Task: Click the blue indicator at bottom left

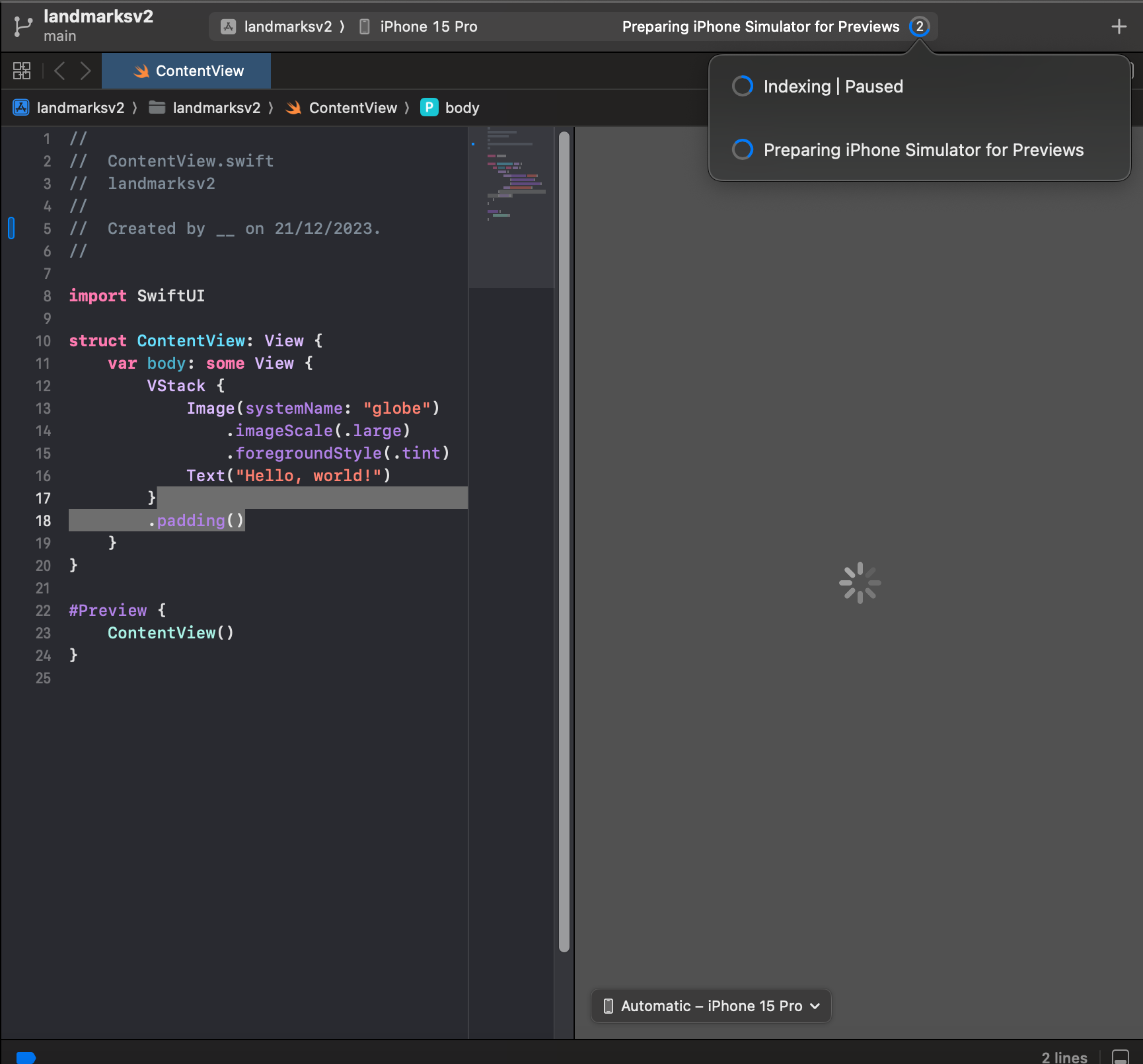Action: pyautogui.click(x=26, y=1057)
